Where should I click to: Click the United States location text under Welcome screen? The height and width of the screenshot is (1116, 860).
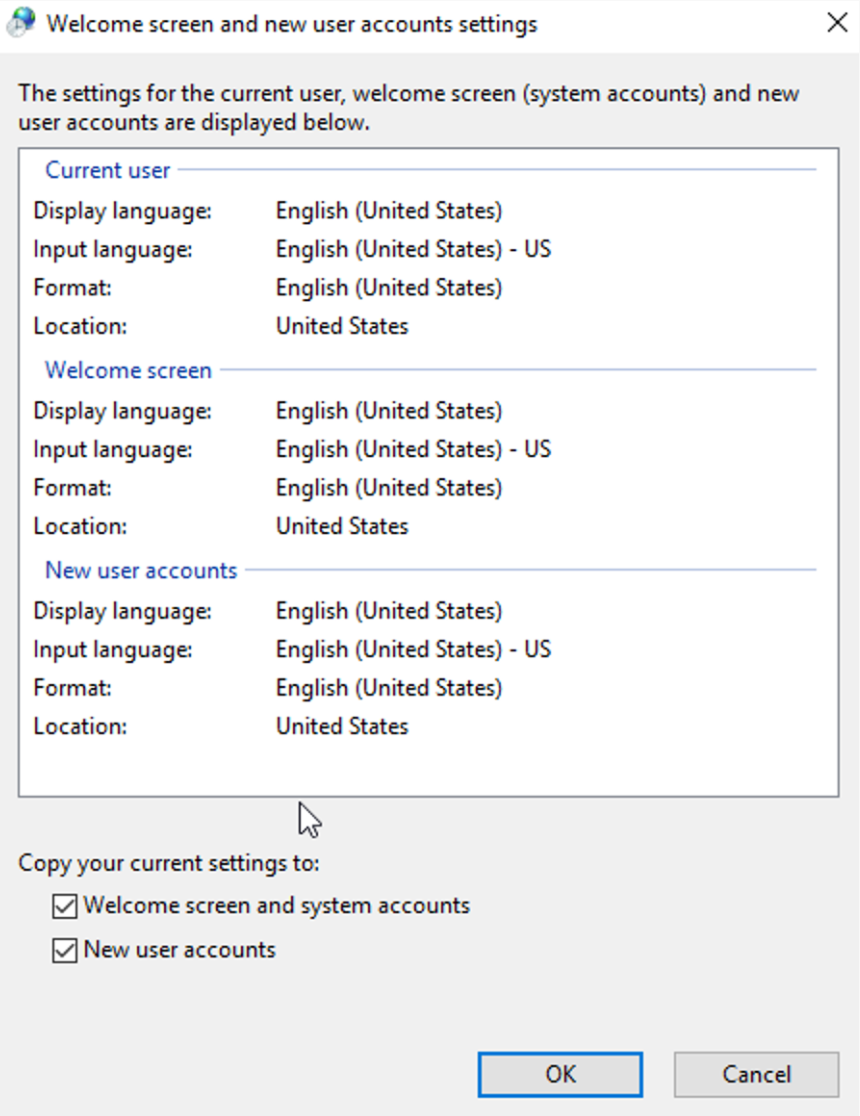tap(342, 526)
